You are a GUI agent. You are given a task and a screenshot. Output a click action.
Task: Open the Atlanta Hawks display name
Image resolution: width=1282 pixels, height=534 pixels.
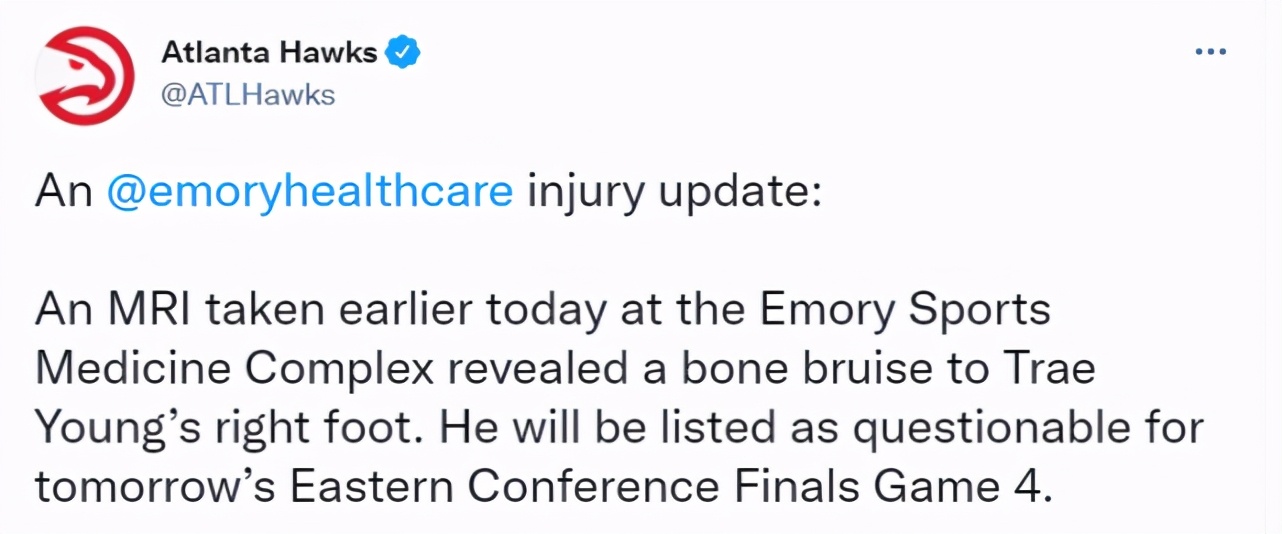coord(269,52)
